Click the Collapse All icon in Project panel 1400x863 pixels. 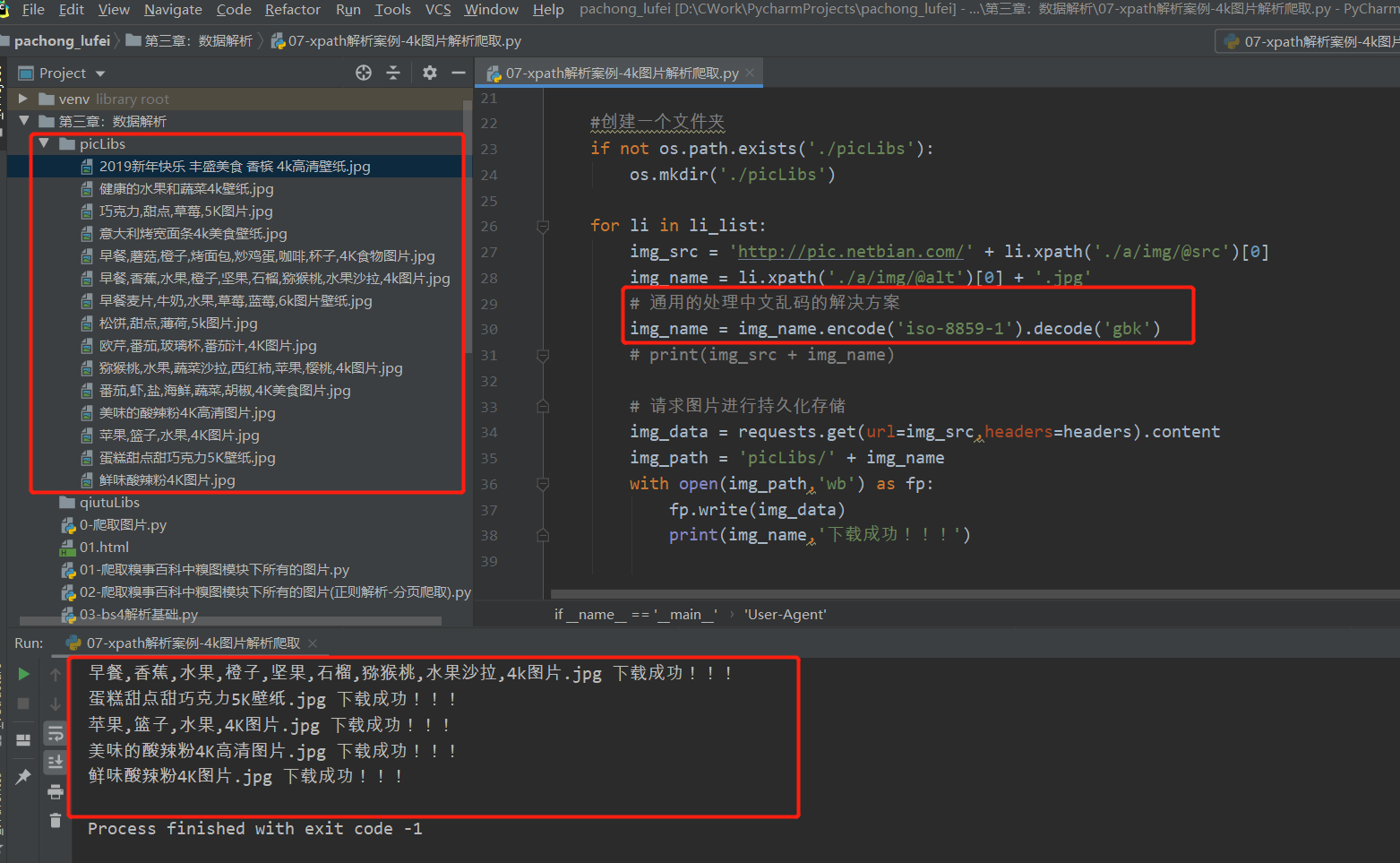tap(393, 73)
